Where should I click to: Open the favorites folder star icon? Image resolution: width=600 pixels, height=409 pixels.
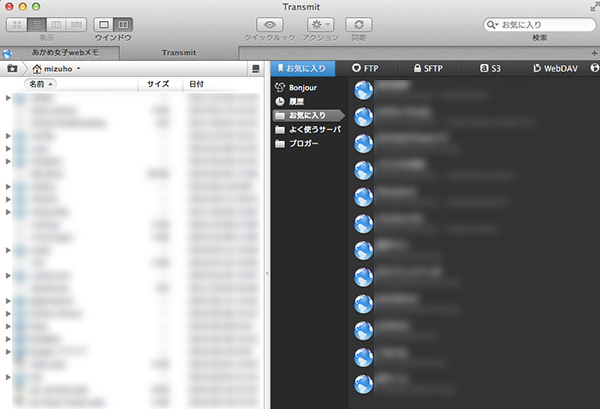(12, 69)
